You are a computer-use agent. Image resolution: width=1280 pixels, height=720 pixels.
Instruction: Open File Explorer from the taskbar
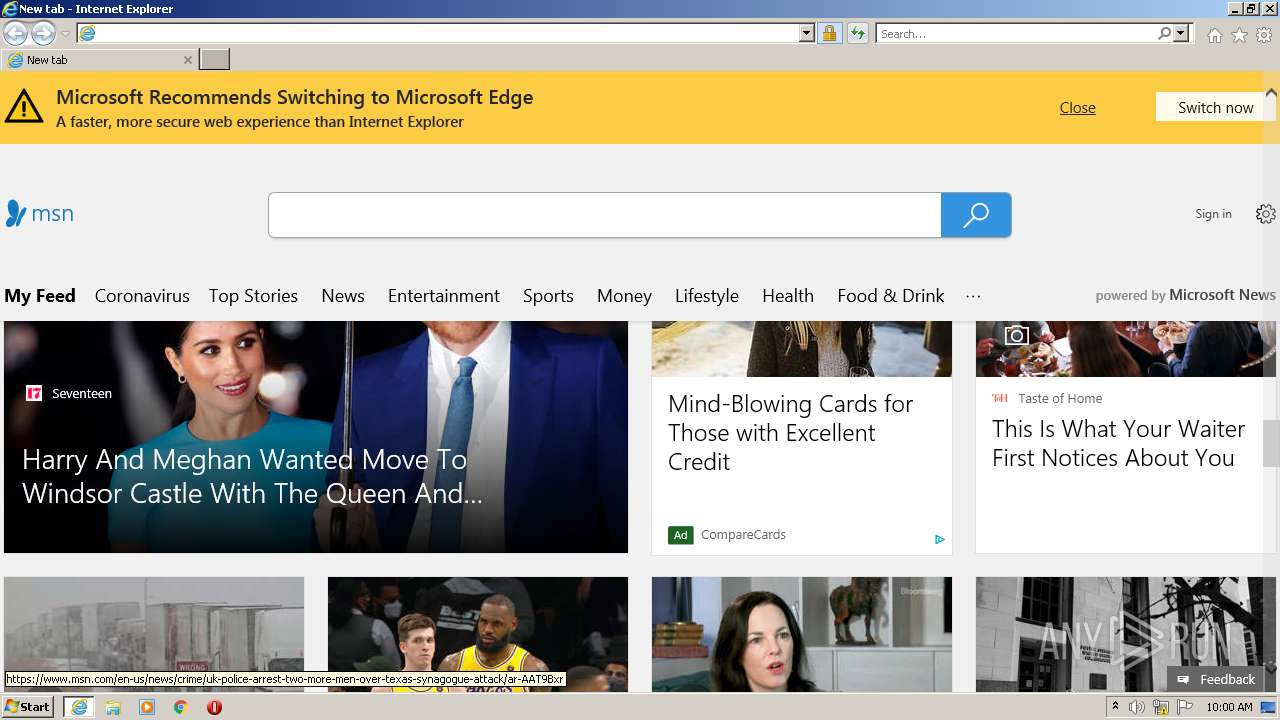pyautogui.click(x=113, y=707)
